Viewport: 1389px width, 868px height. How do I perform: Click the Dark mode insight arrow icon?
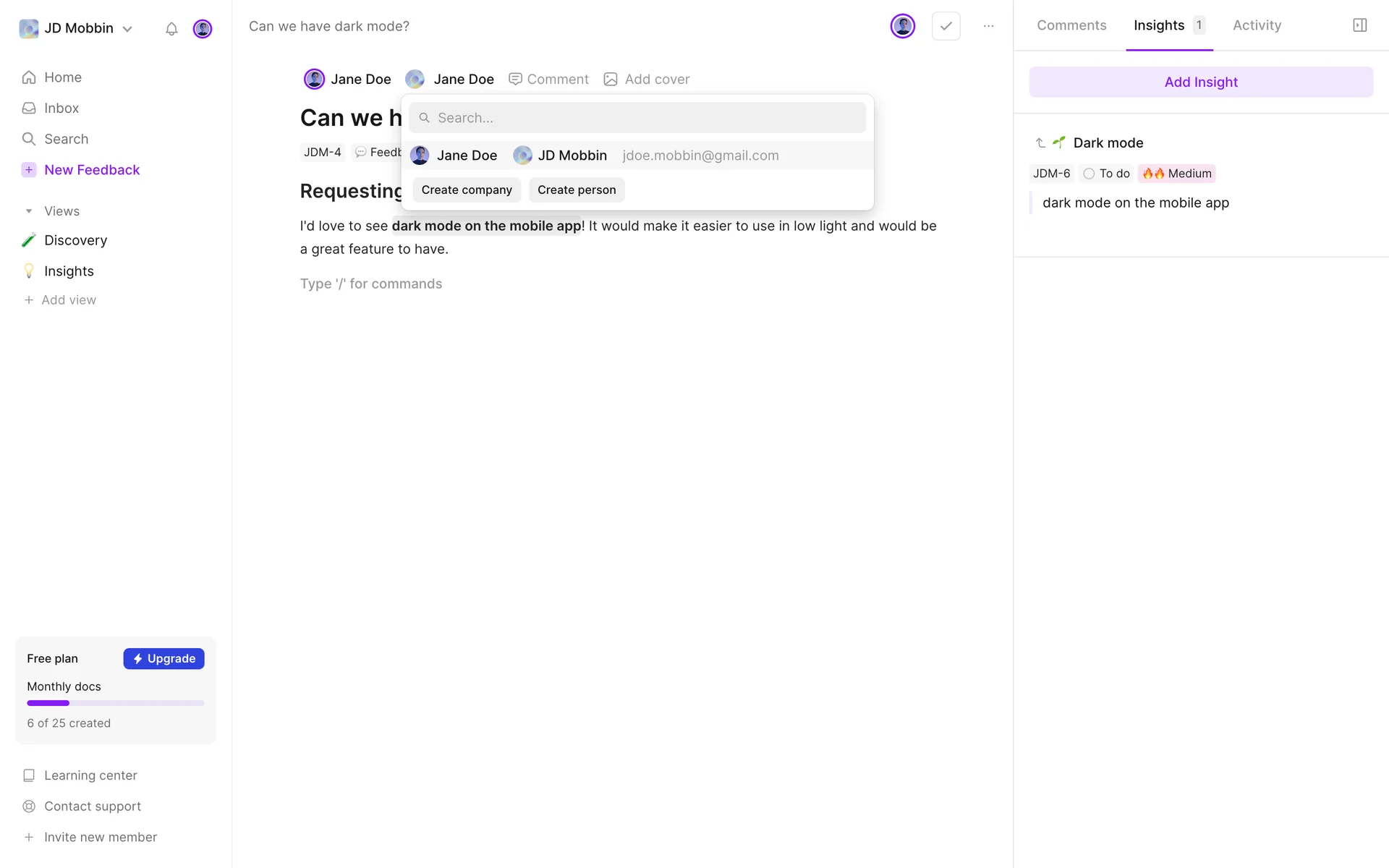pos(1040,143)
